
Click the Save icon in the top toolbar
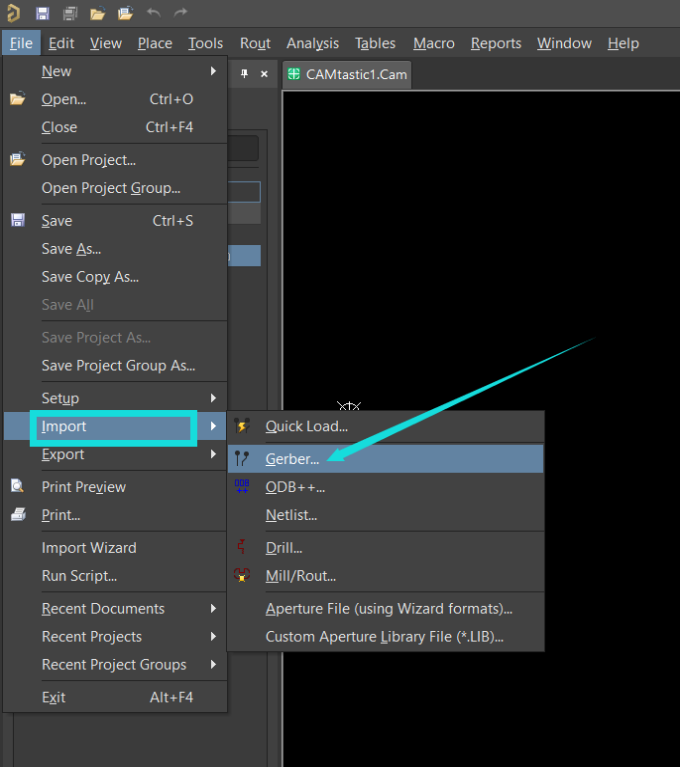[42, 14]
